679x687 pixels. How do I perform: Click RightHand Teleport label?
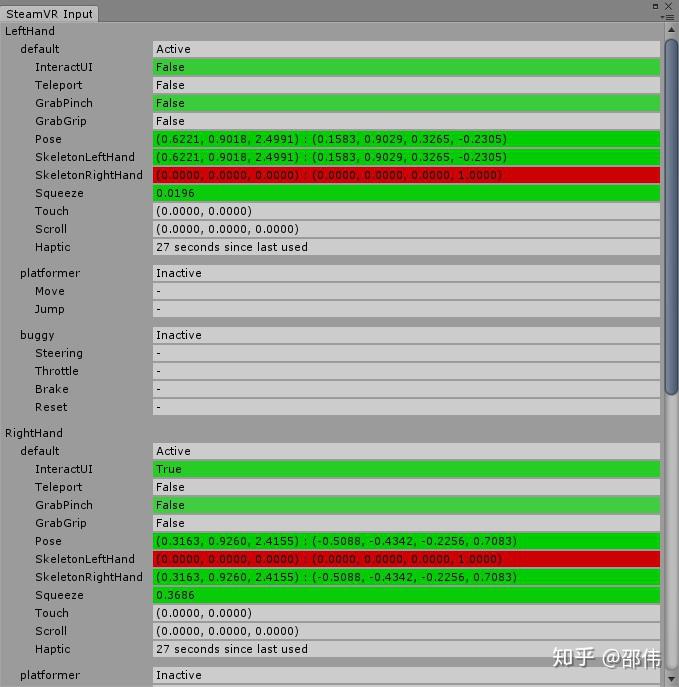point(59,487)
